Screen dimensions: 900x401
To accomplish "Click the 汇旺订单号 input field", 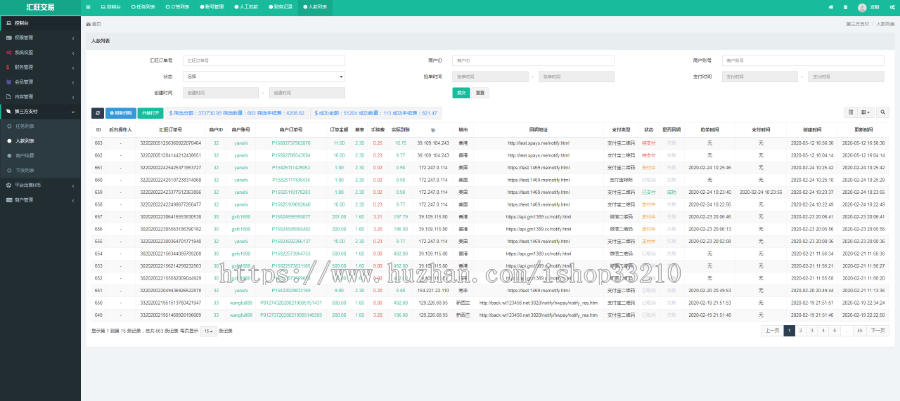I will click(265, 60).
